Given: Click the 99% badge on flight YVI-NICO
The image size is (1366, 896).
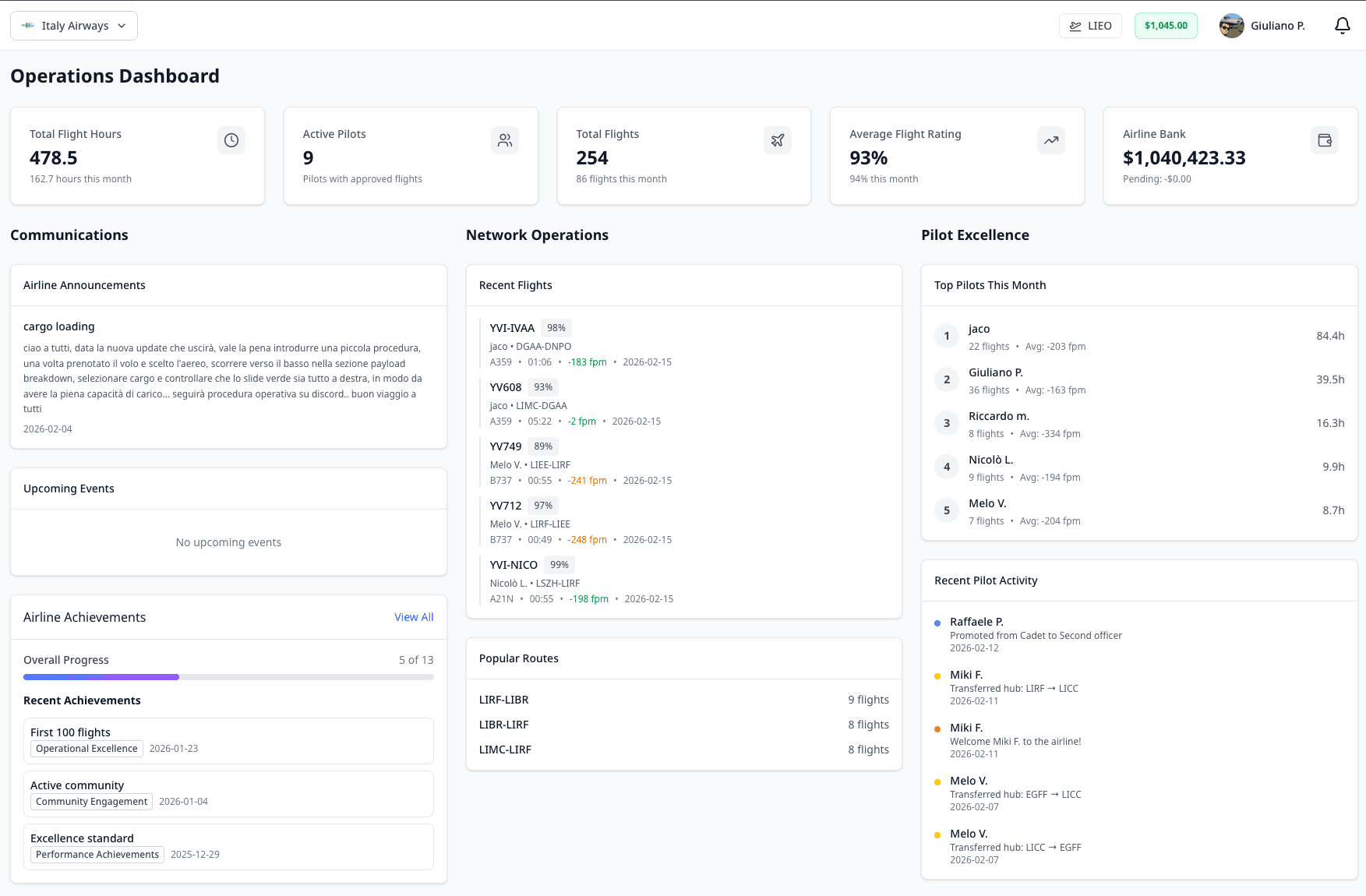Looking at the screenshot, I should point(559,564).
